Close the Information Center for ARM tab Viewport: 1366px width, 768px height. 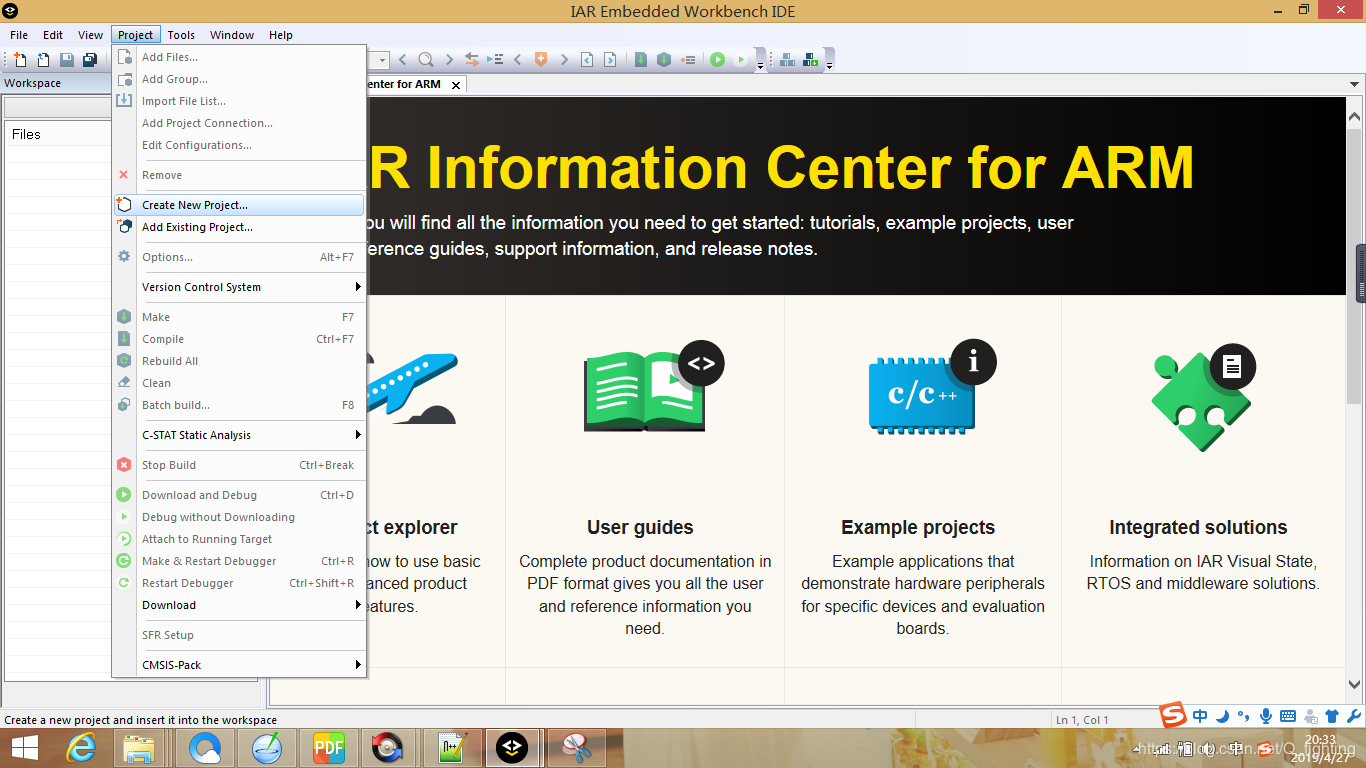[456, 85]
